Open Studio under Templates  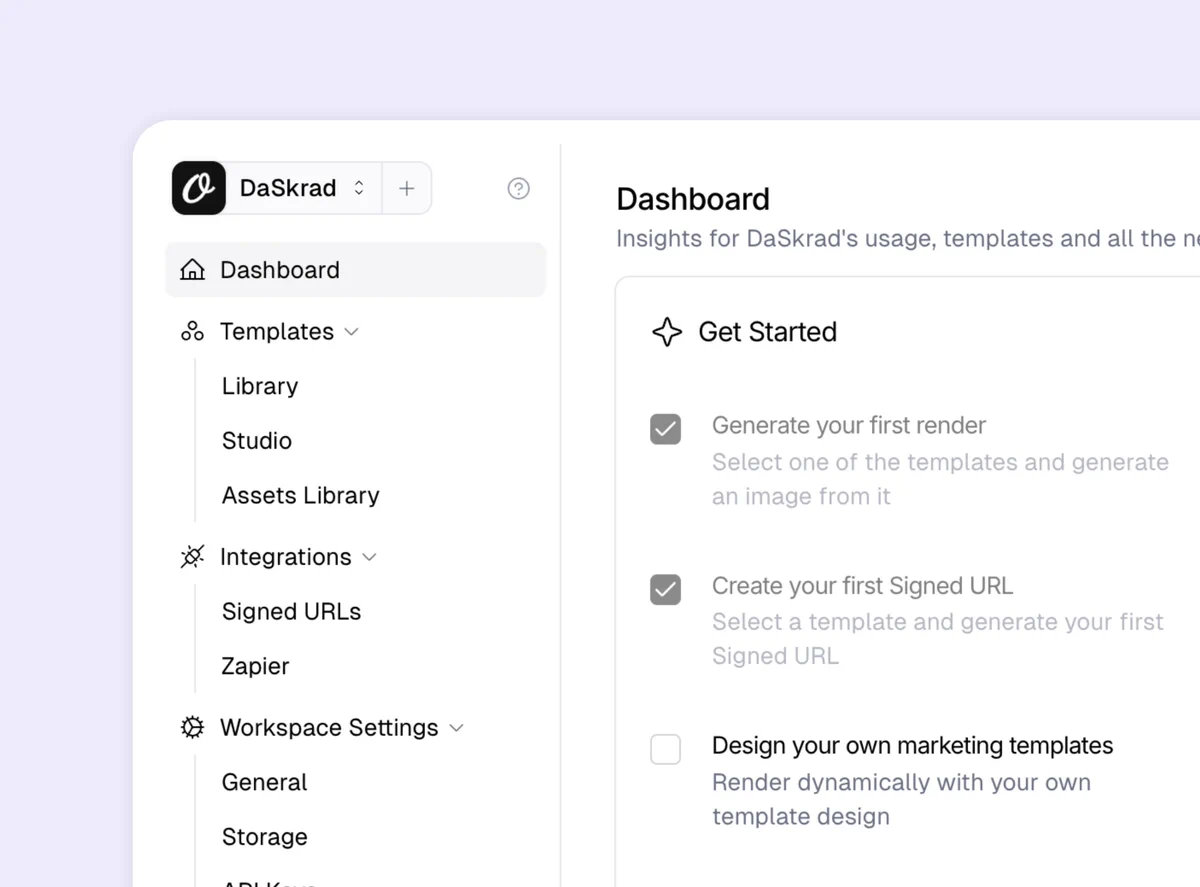pyautogui.click(x=257, y=441)
